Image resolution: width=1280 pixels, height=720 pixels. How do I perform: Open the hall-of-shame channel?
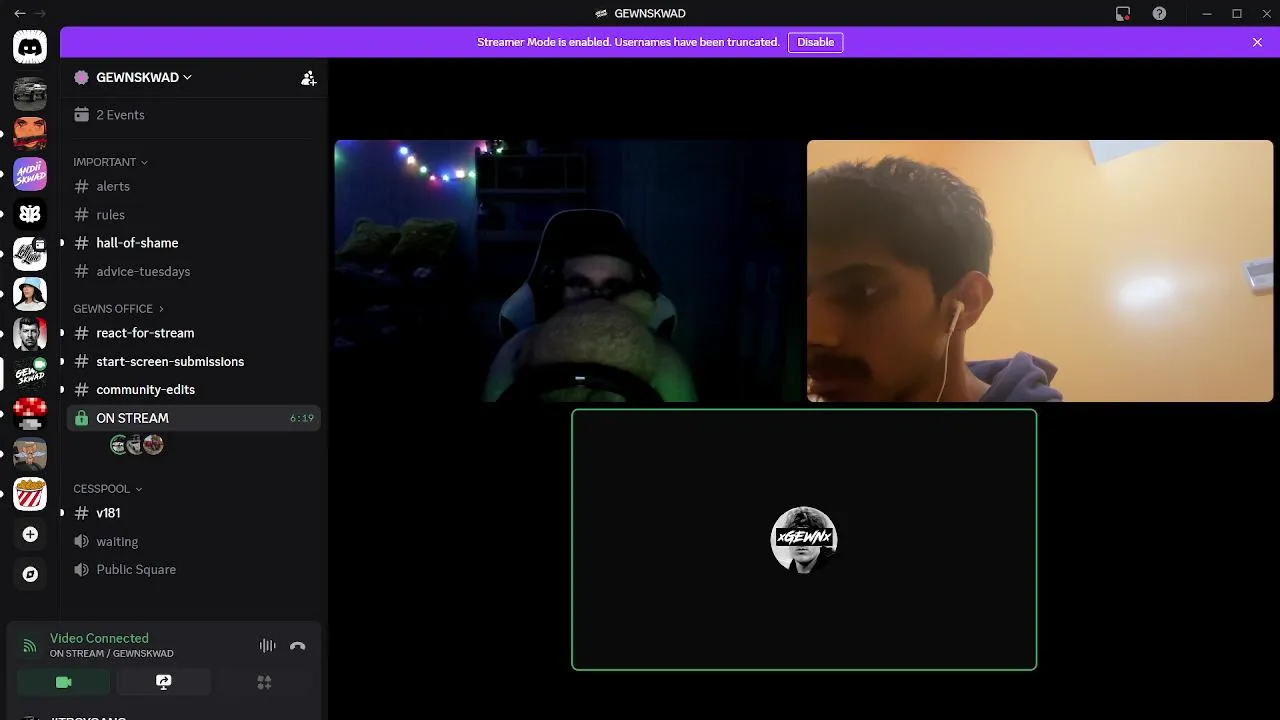pyautogui.click(x=193, y=243)
